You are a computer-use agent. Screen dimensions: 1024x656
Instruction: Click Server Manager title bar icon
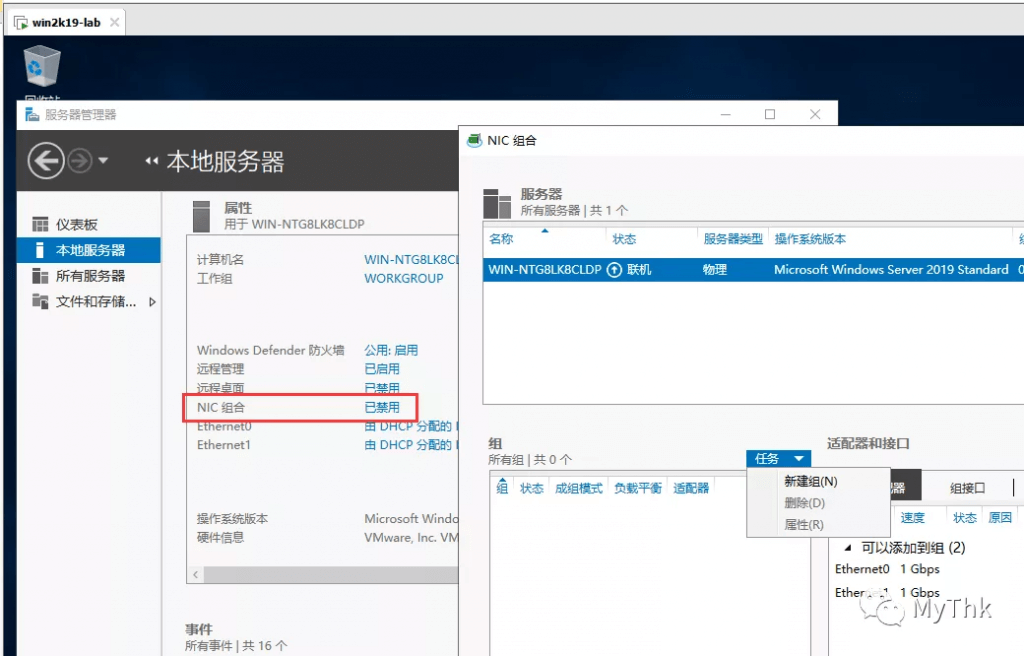32,115
